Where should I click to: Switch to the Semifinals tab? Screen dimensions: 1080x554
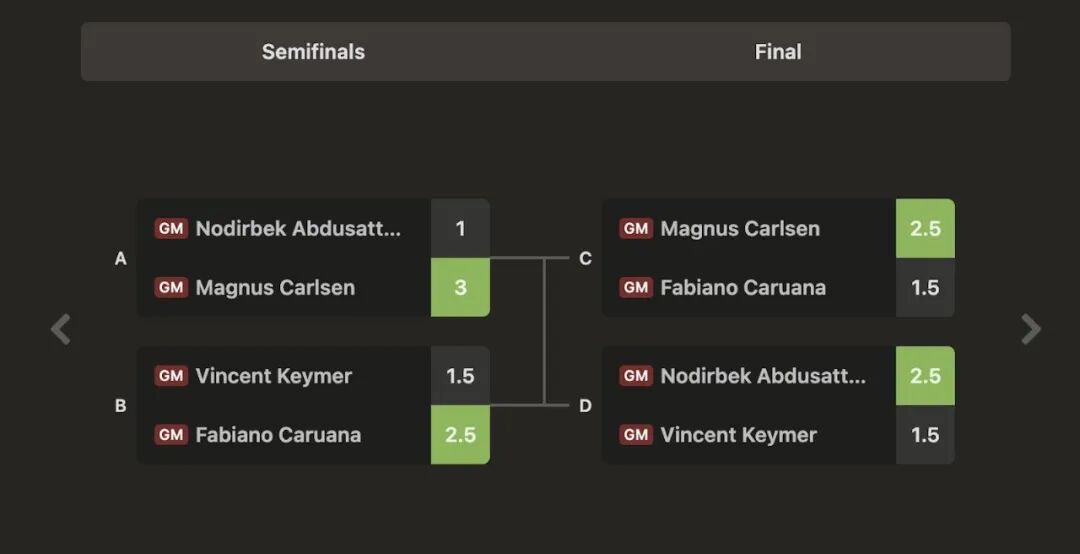(x=313, y=52)
